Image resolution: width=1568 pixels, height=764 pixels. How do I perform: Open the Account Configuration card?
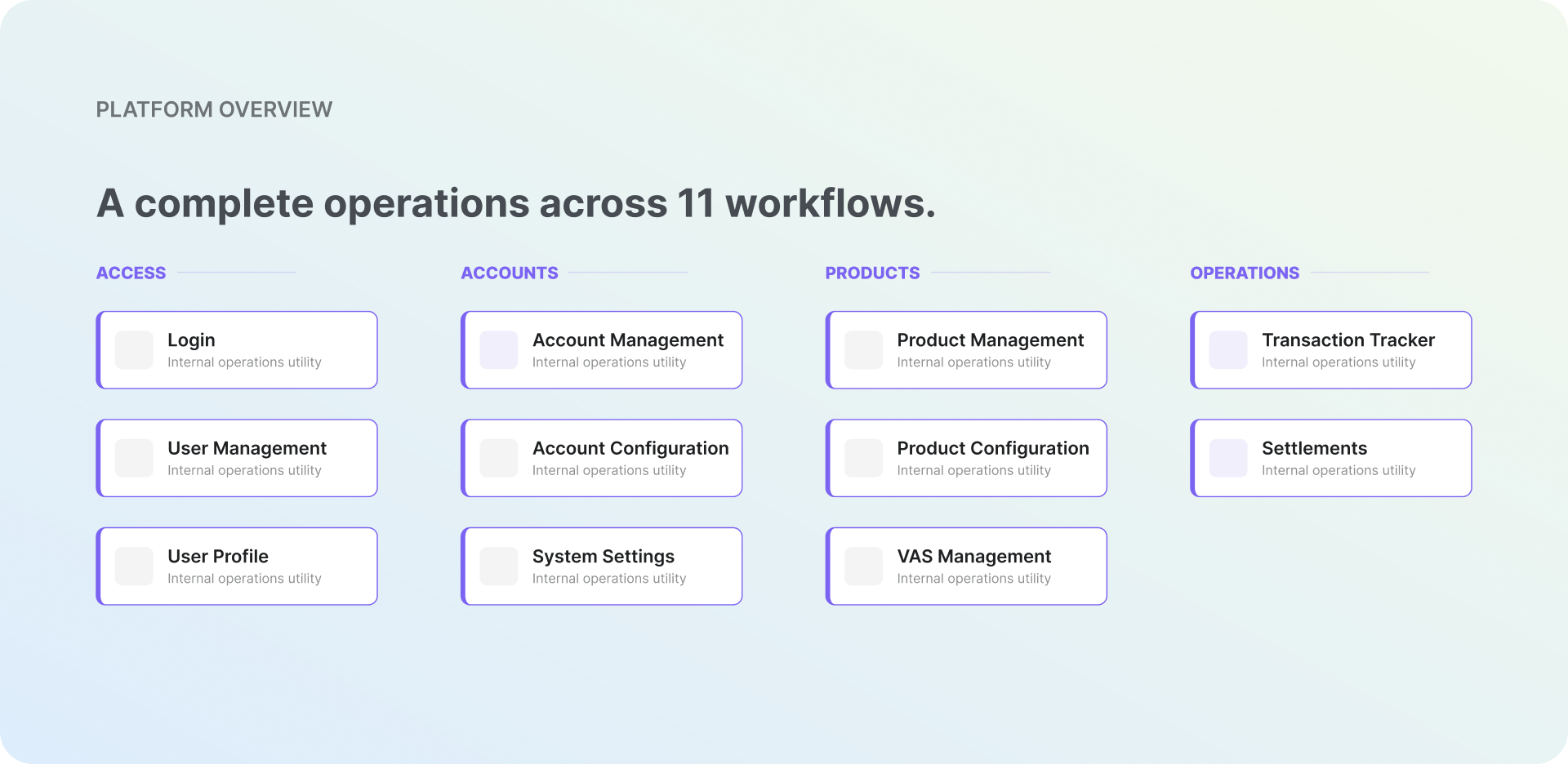pos(602,458)
